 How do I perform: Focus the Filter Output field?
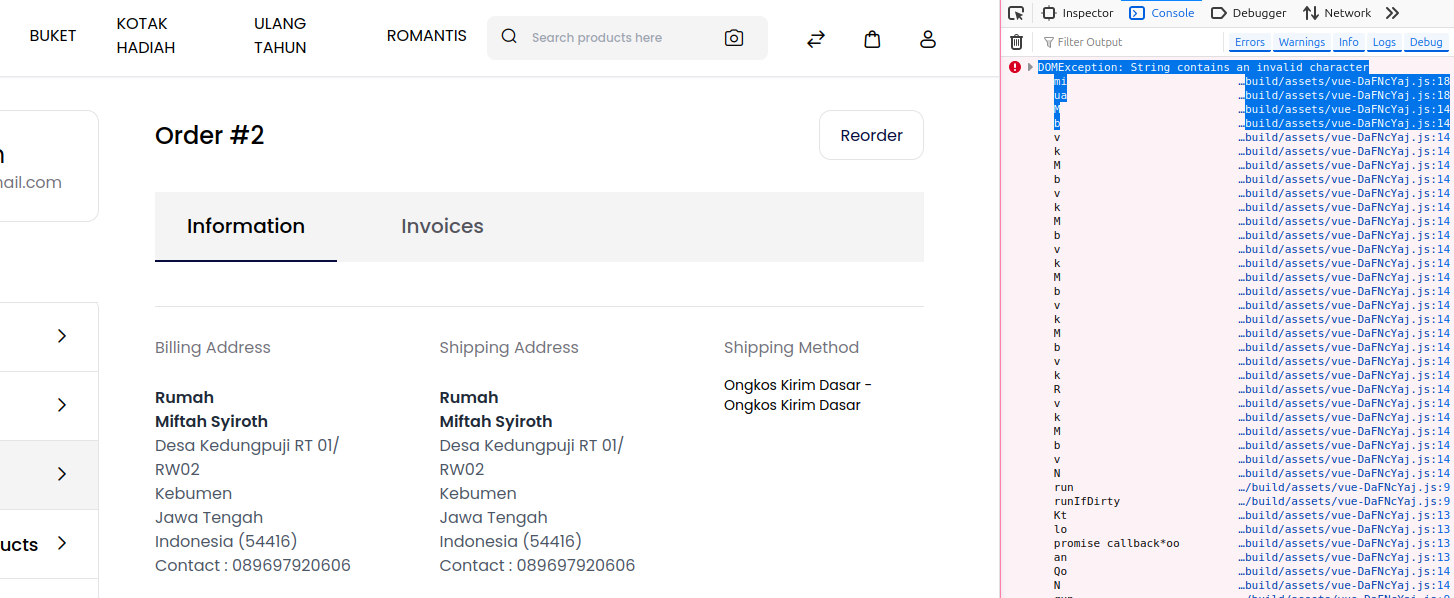point(1130,42)
